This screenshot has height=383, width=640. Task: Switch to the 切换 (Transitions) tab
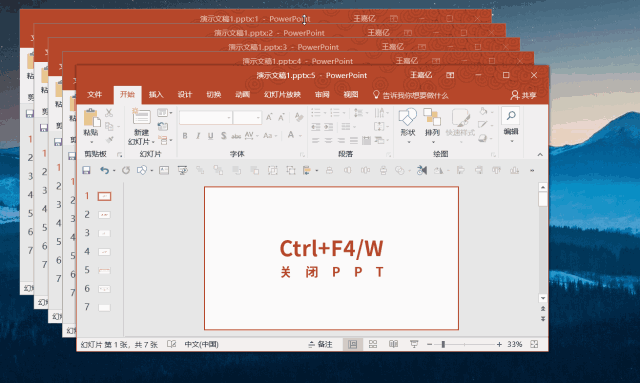coord(213,95)
